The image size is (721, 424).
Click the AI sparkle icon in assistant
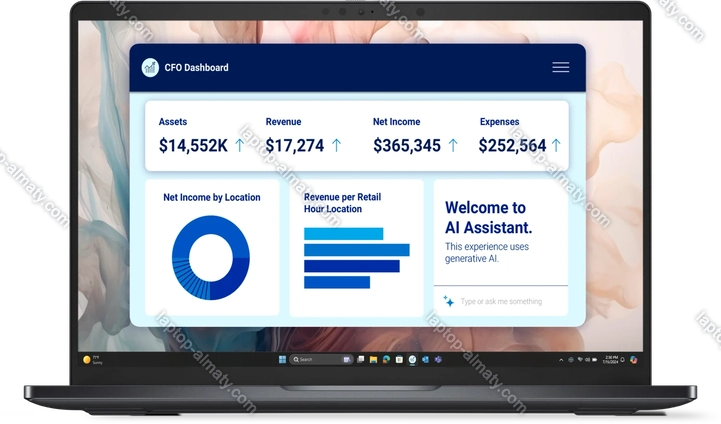[448, 301]
